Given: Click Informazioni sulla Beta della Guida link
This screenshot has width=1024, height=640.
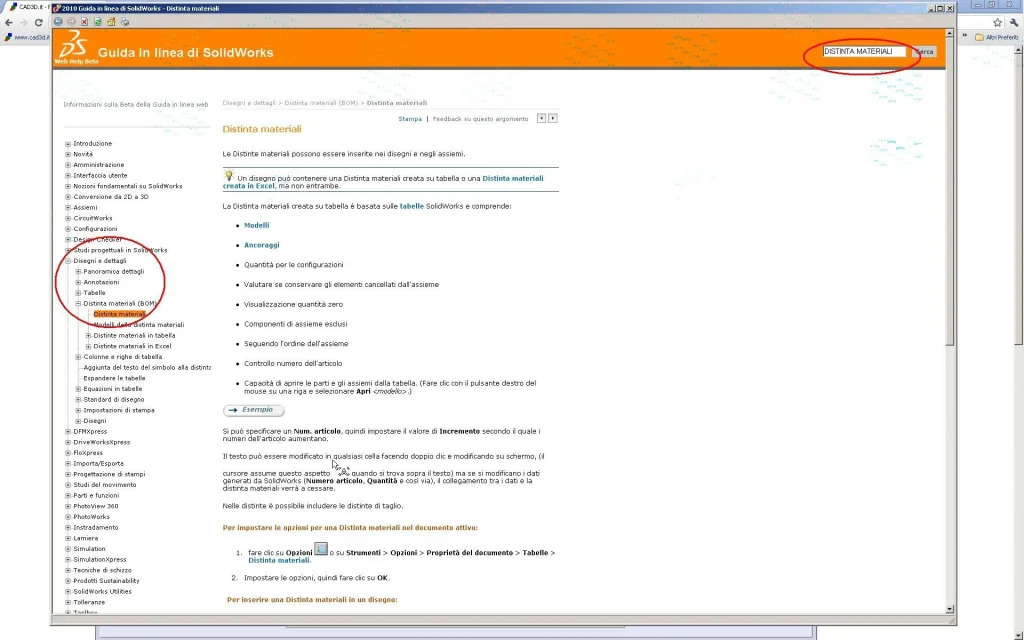Looking at the screenshot, I should pyautogui.click(x=136, y=104).
